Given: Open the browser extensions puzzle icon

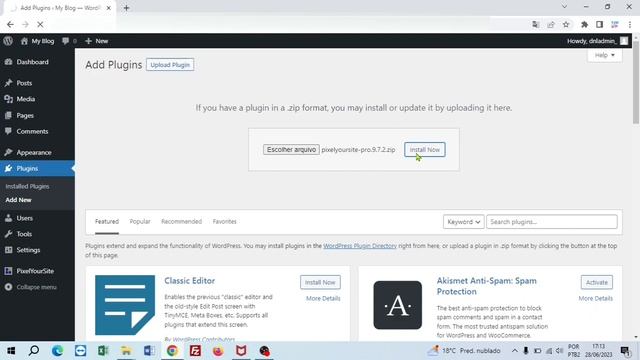Looking at the screenshot, I should tap(584, 24).
